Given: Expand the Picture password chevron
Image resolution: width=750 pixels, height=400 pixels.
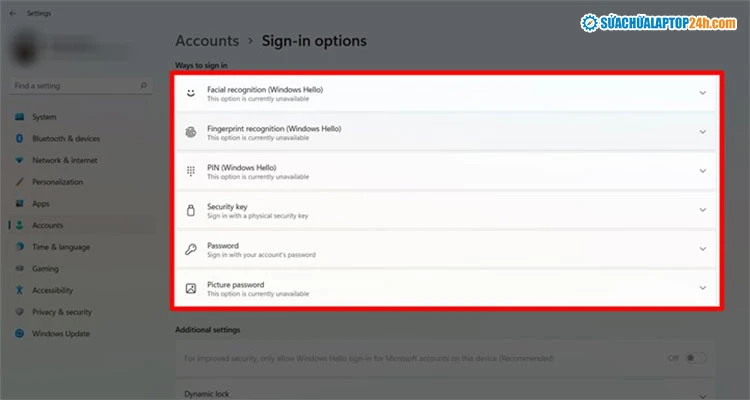Looking at the screenshot, I should (x=702, y=288).
